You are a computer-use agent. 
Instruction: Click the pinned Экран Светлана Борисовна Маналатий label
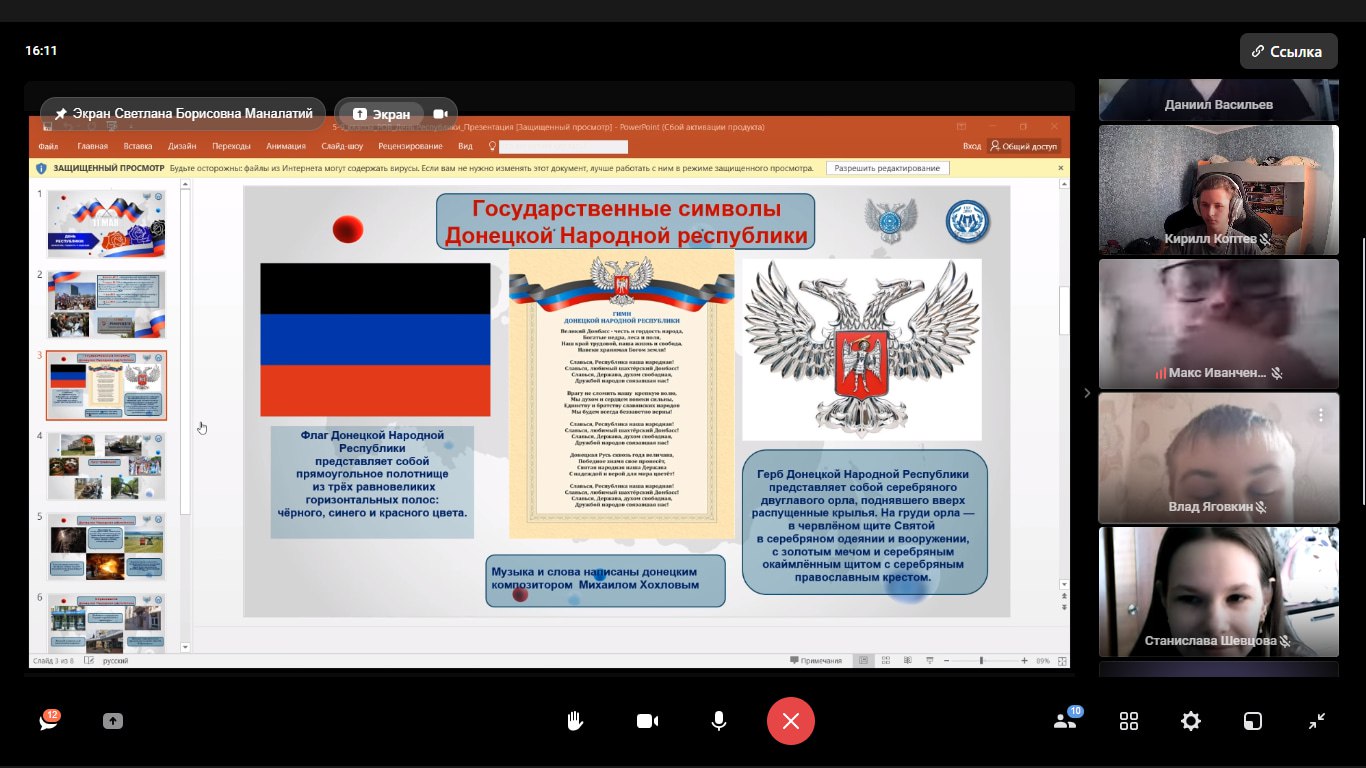183,114
